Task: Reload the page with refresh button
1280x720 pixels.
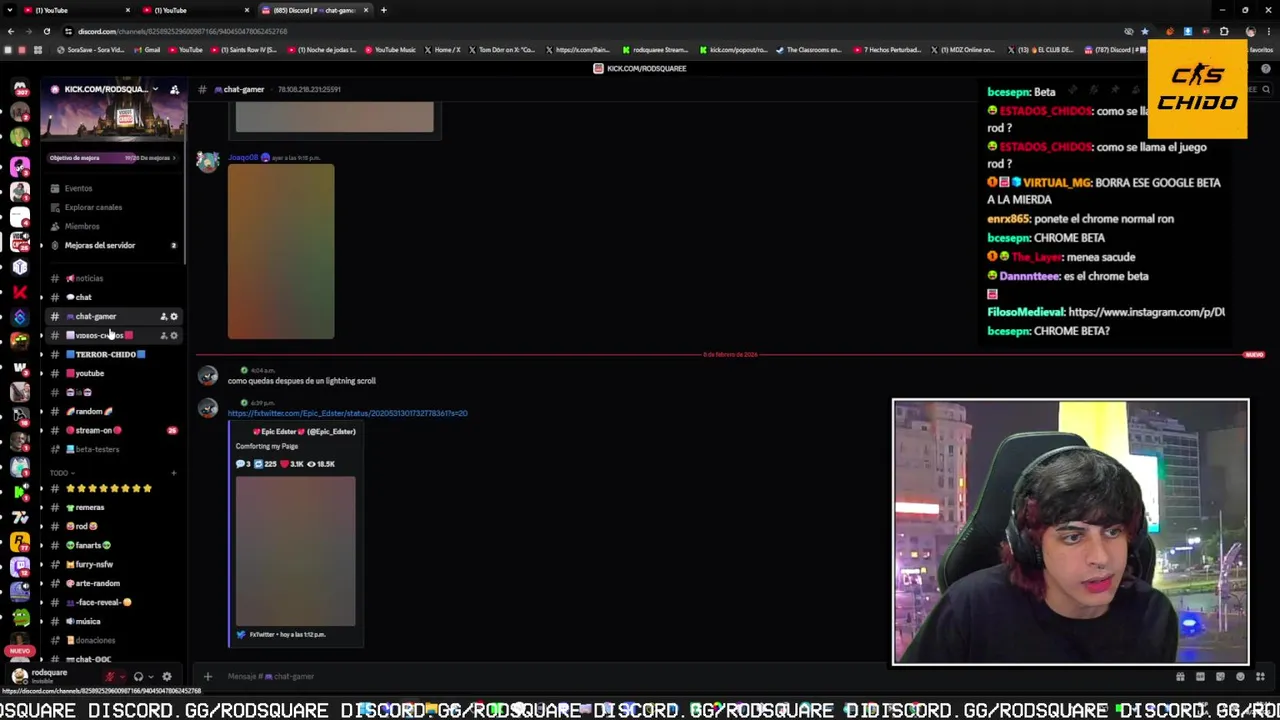Action: 46,31
